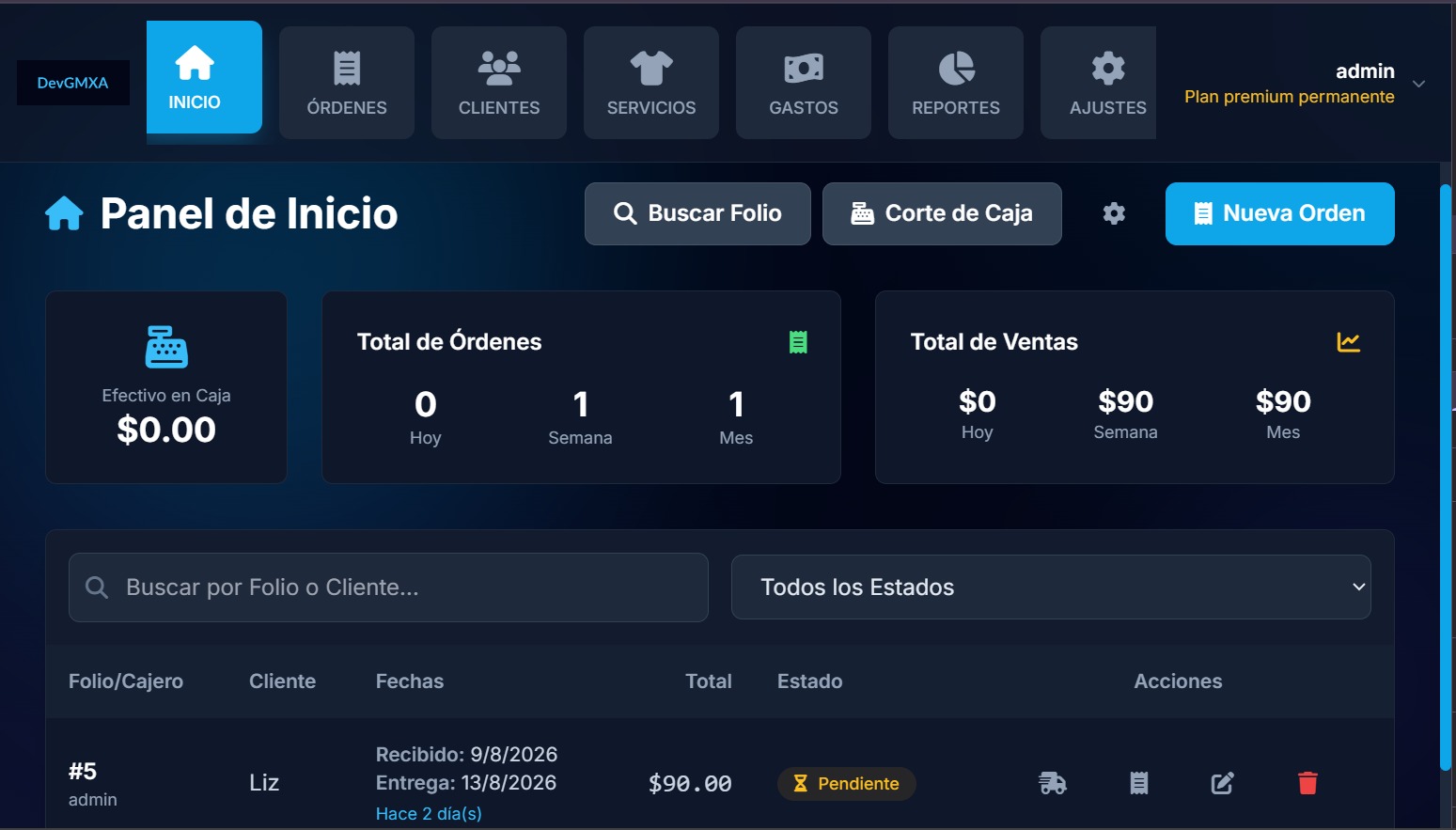The height and width of the screenshot is (830, 1456).
Task: Go to the Órdenes section
Action: point(347,83)
